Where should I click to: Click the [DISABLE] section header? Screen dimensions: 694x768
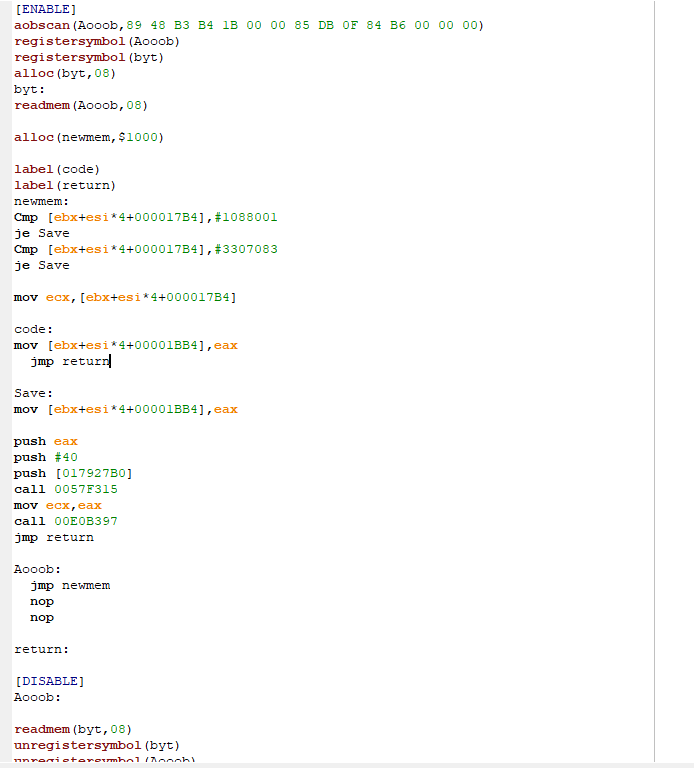point(49,681)
